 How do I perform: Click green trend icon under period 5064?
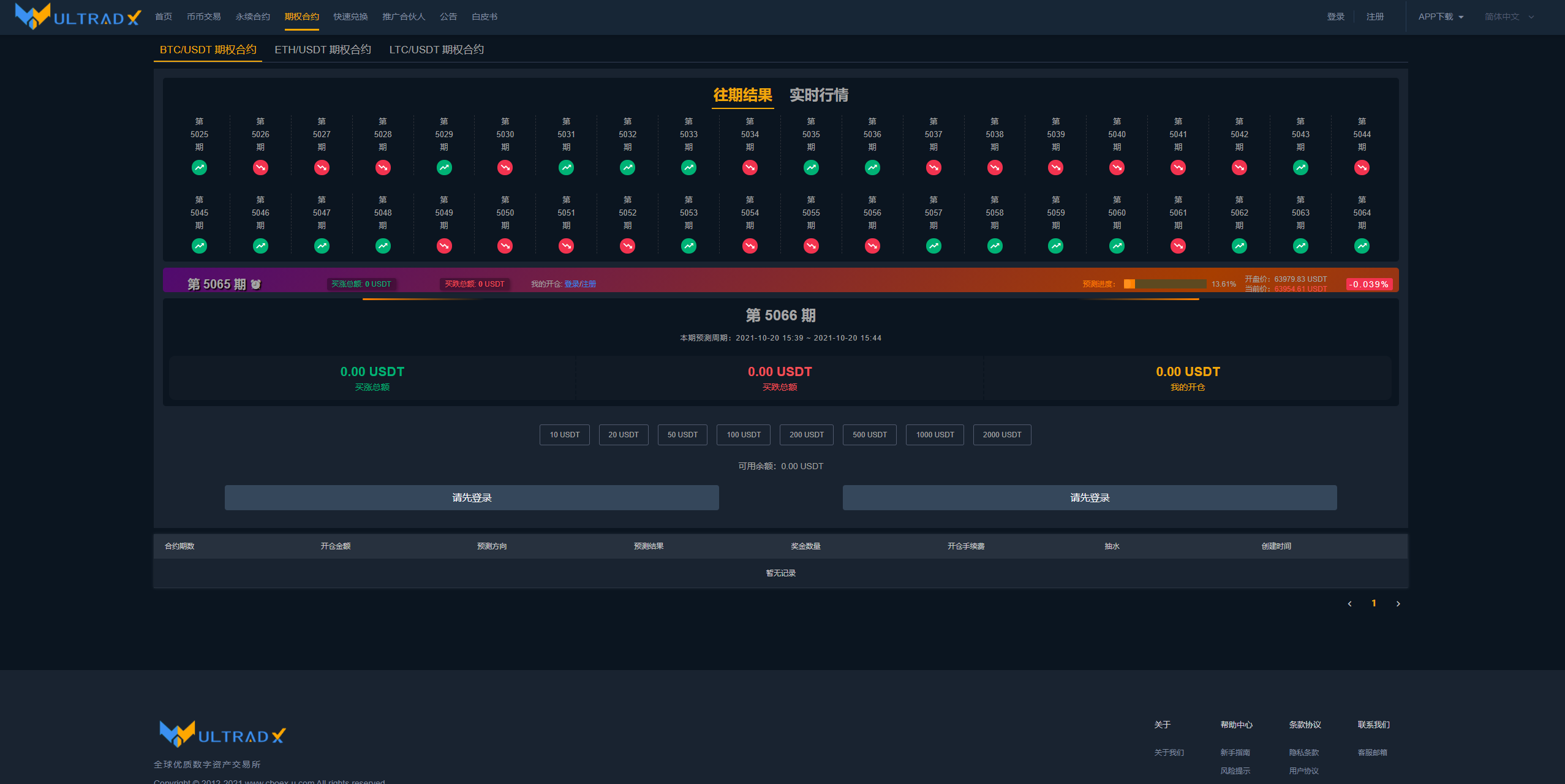(x=1362, y=246)
